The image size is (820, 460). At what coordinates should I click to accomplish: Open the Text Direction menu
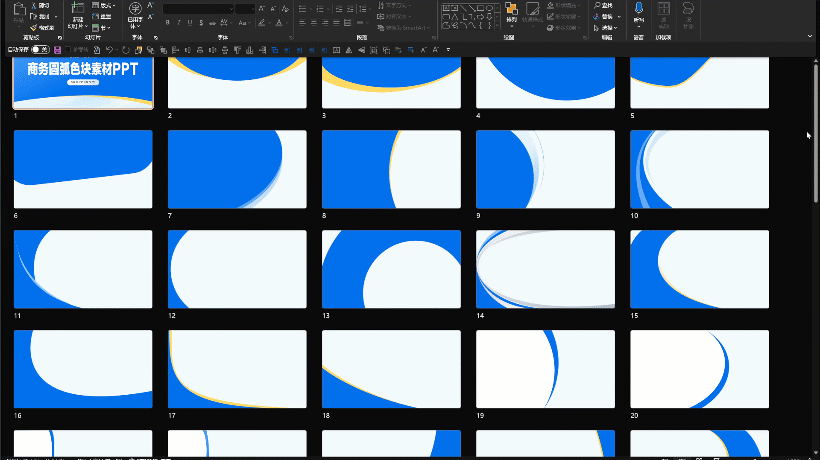(x=395, y=5)
